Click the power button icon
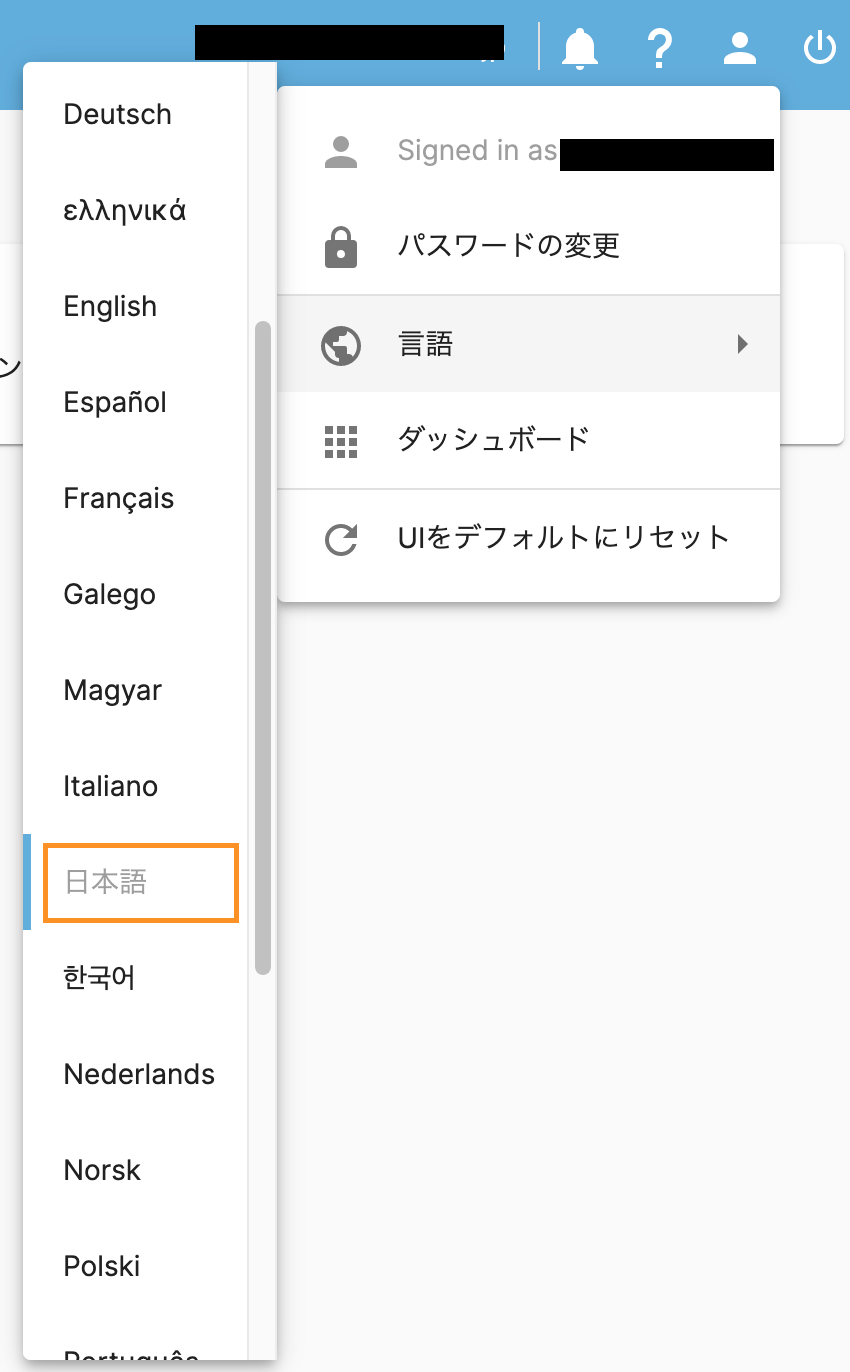The image size is (850, 1372). pos(820,47)
